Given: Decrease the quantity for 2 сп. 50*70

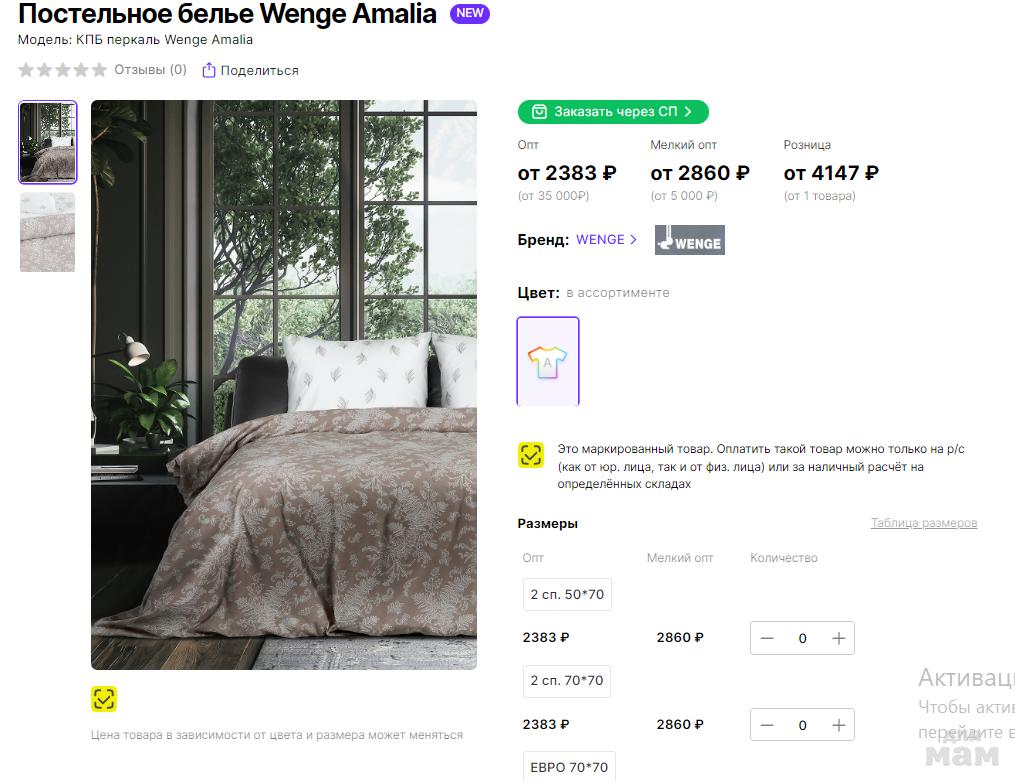Looking at the screenshot, I should click(x=767, y=638).
